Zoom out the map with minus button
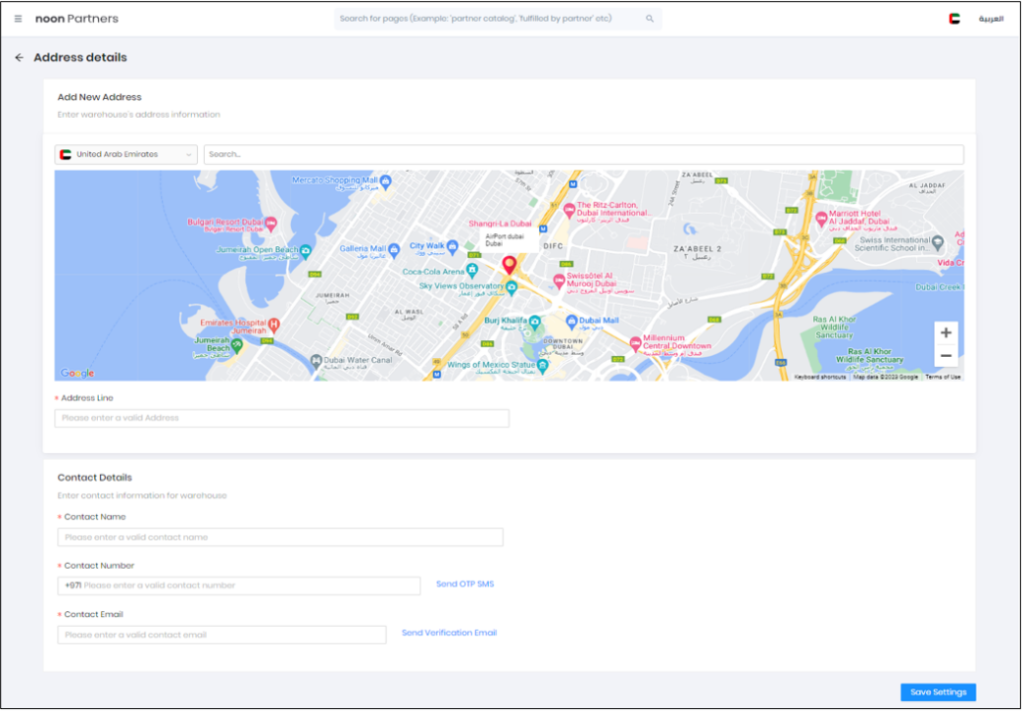The width and height of the screenshot is (1024, 712). [x=946, y=356]
